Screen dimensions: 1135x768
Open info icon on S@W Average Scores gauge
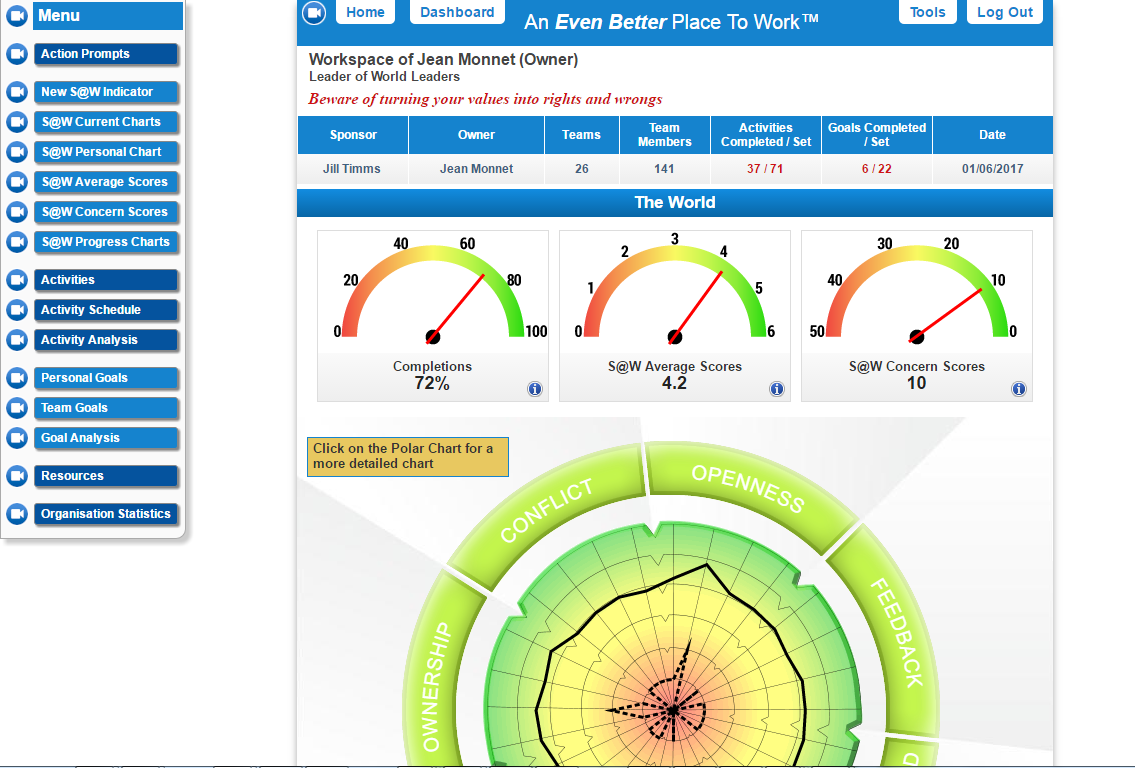click(777, 389)
